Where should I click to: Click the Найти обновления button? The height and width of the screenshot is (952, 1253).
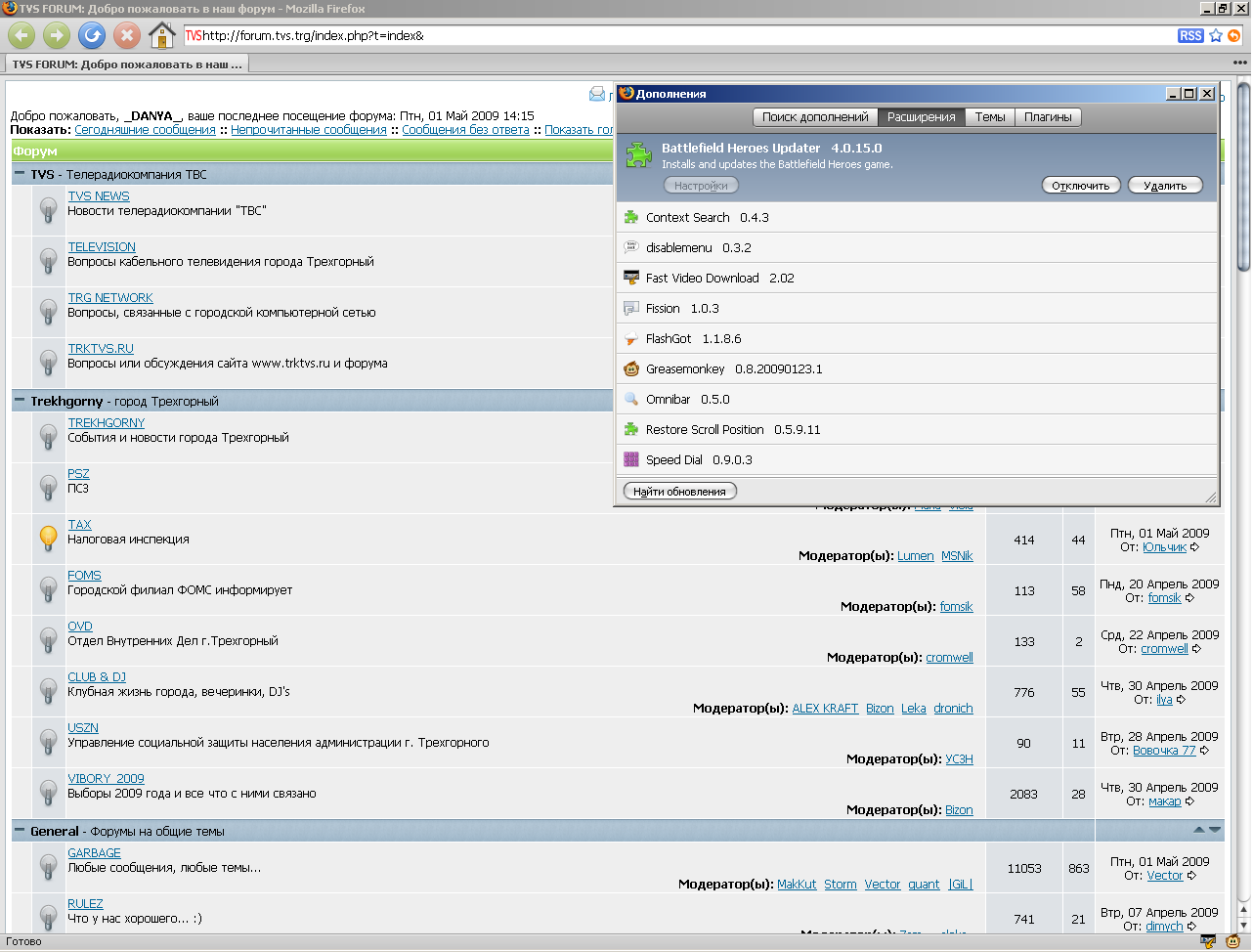[x=679, y=492]
